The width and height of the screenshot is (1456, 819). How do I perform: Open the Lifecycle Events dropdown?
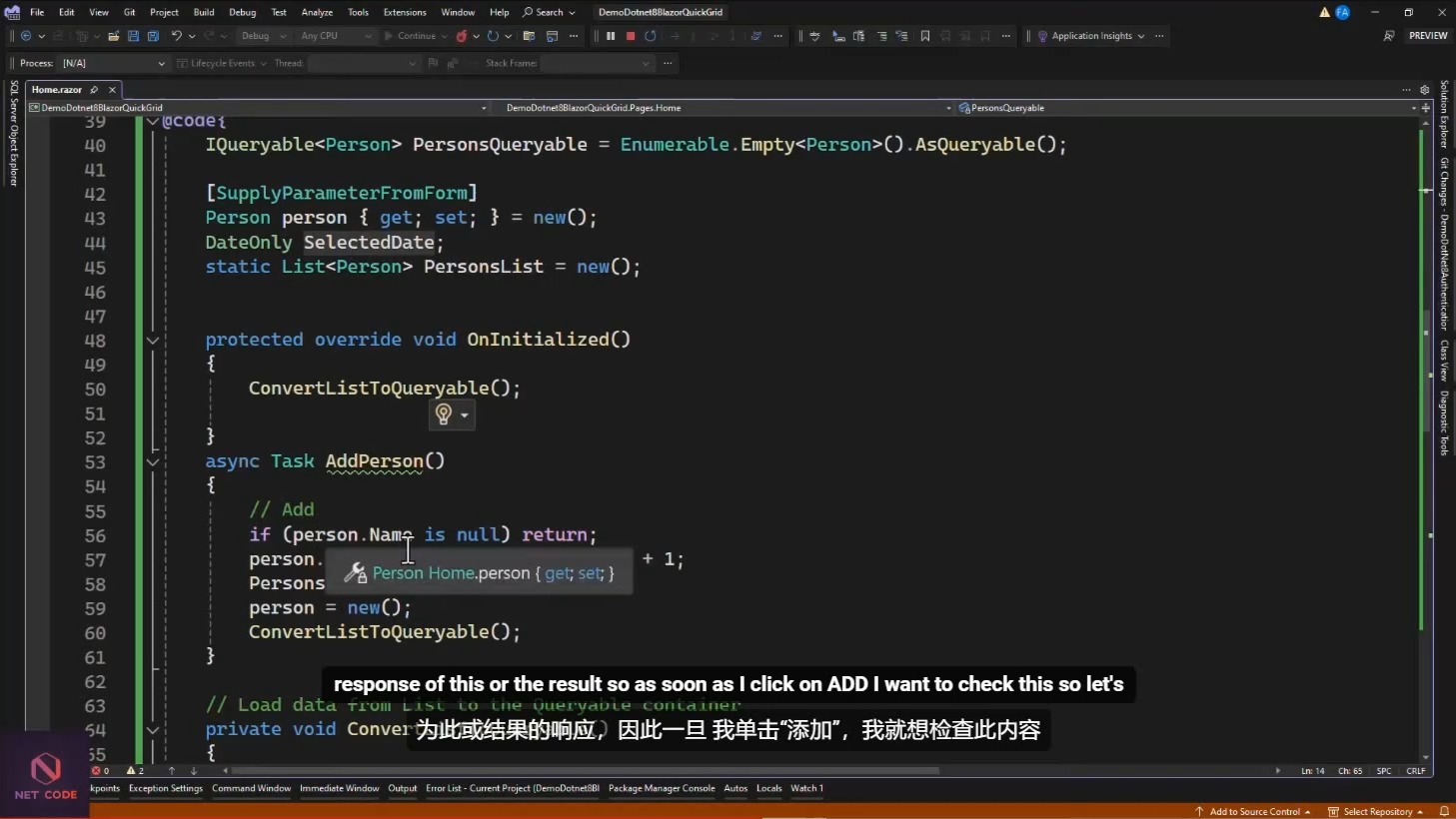[x=222, y=63]
